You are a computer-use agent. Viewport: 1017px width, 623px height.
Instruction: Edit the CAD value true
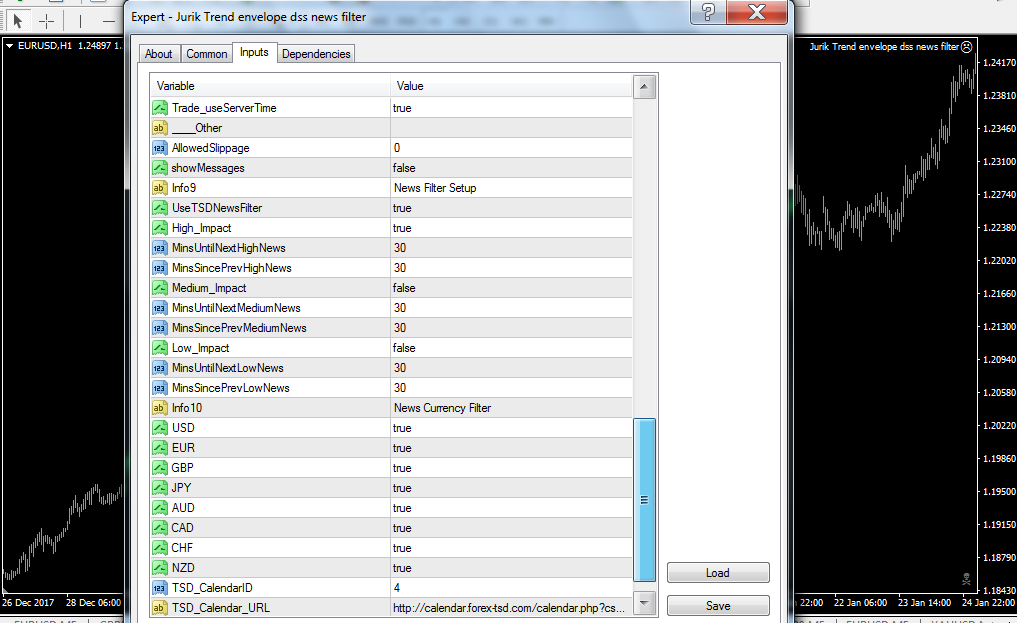(x=511, y=528)
